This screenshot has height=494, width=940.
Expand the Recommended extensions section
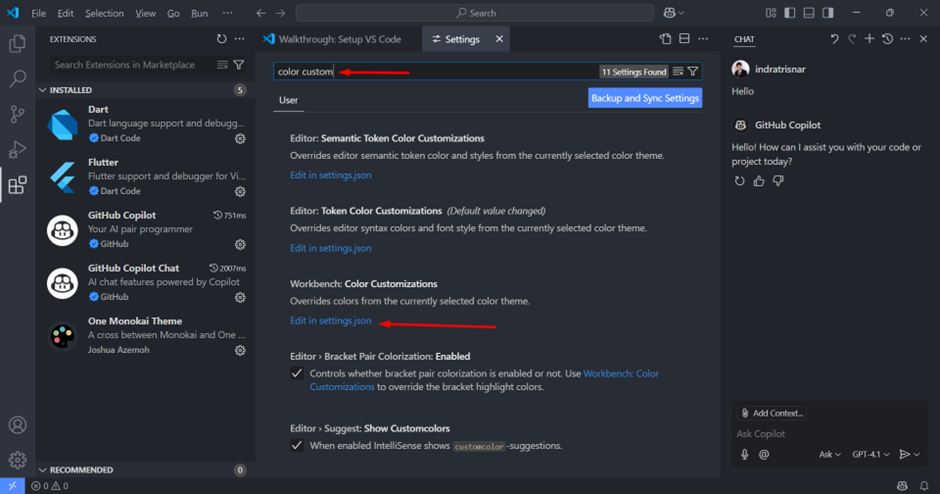click(x=144, y=470)
